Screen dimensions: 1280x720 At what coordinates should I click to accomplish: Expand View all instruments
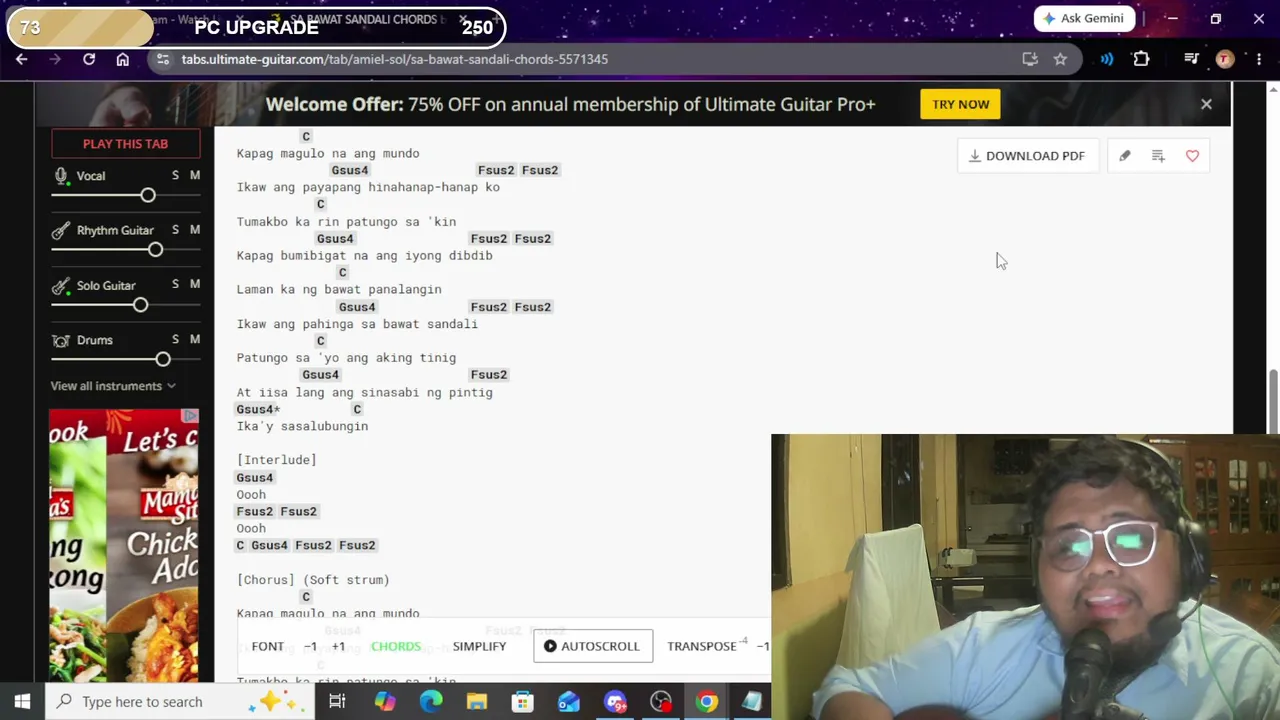pos(113,386)
